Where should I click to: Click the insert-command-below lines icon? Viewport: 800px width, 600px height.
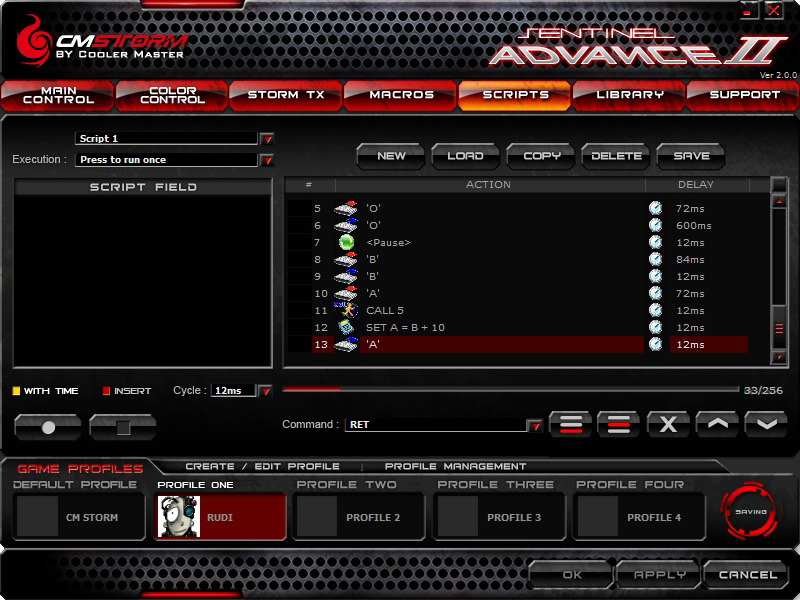(x=571, y=424)
